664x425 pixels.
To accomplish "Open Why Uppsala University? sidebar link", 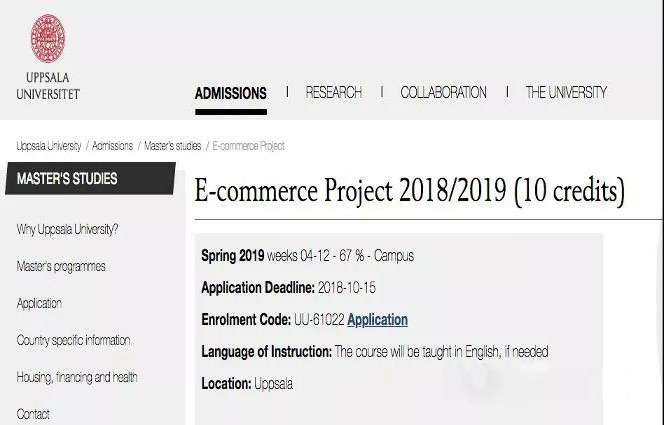I will click(67, 229).
